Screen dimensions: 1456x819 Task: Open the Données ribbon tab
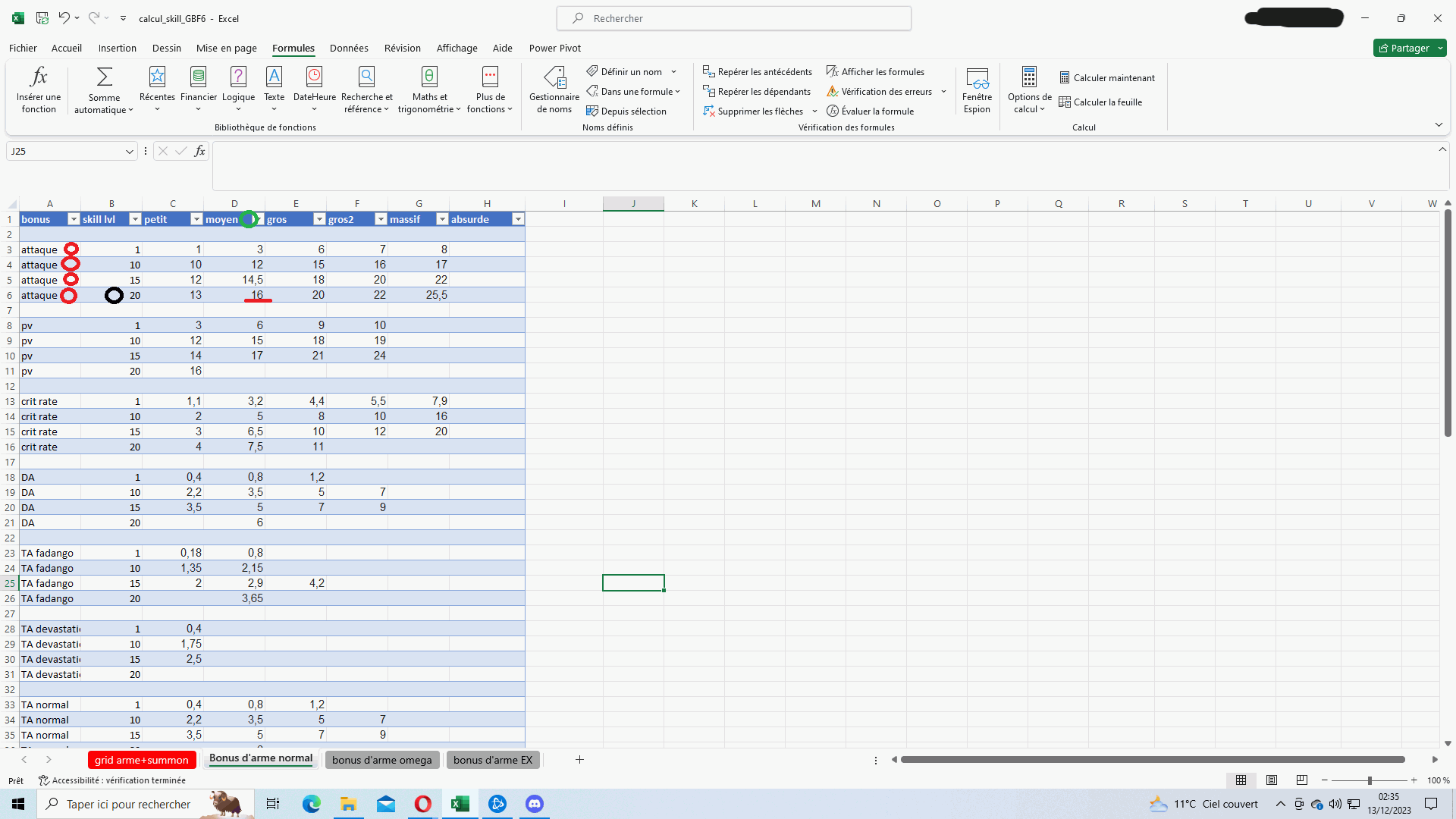349,48
